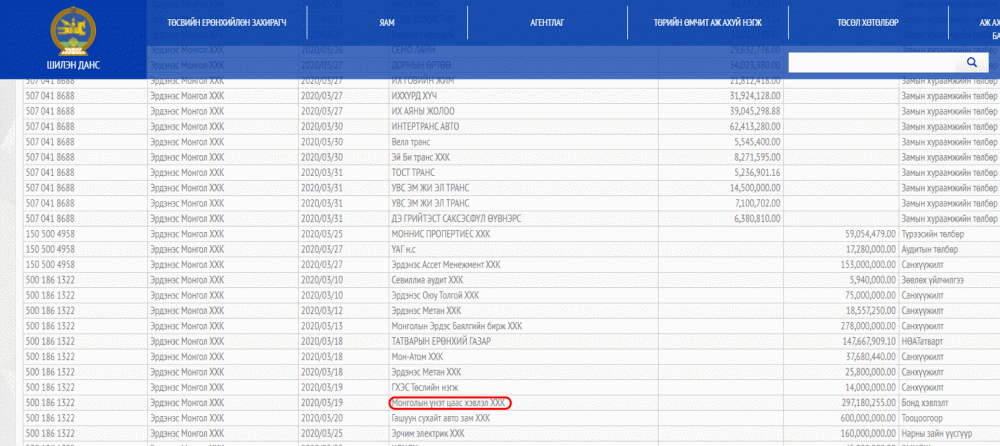
Task: Open the ТӨСВИЙН ЕРӨНХИЙЛӨН ЗАХИРАГЧ menu
Action: tap(226, 22)
